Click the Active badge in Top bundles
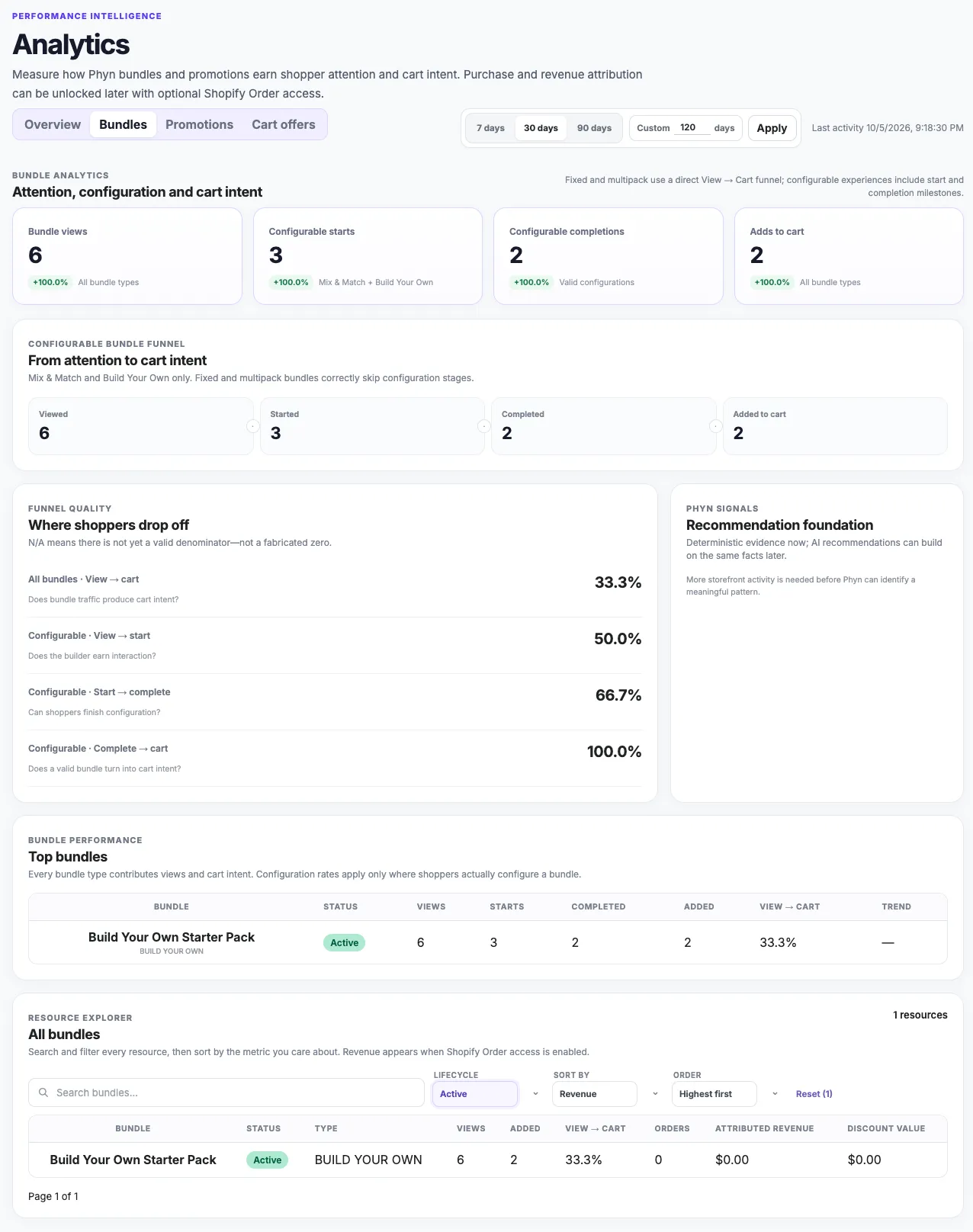 [344, 943]
